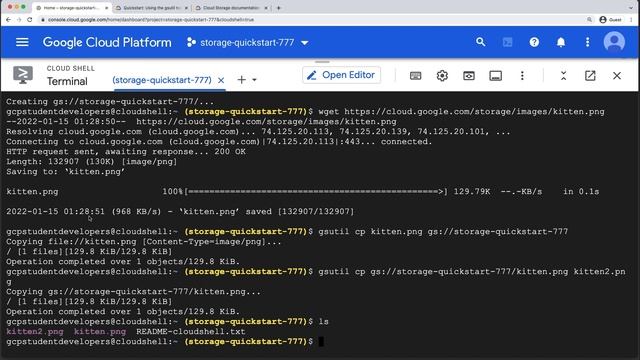Viewport: 640px width, 360px height.
Task: Click the 'Length: 132907 (130K)' line
Action: [x=92, y=162]
